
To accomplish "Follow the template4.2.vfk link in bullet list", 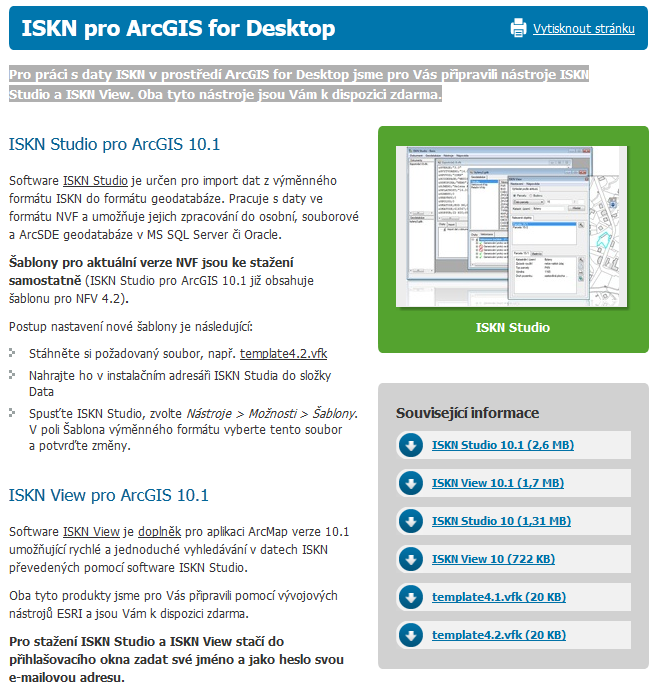I will click(x=283, y=354).
